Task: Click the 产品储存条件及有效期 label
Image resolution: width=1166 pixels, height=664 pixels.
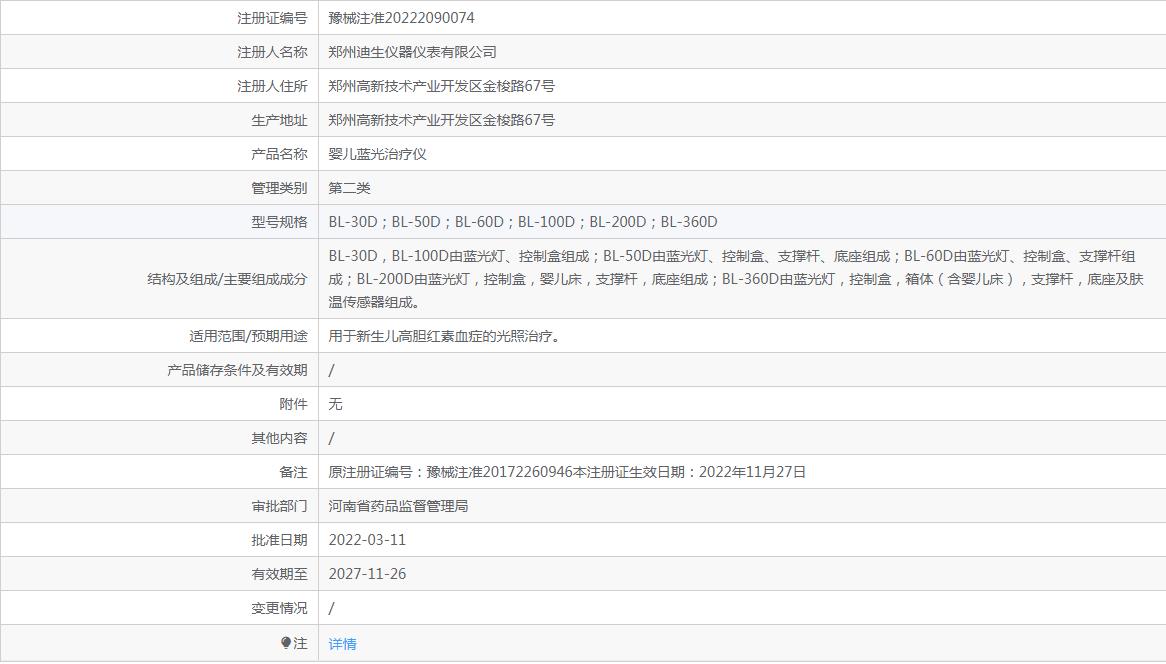Action: pyautogui.click(x=237, y=370)
